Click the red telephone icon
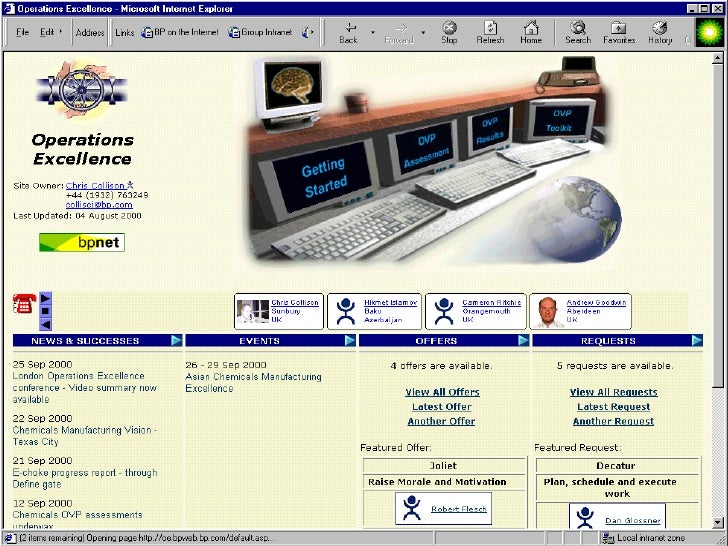The height and width of the screenshot is (546, 728). [x=25, y=304]
